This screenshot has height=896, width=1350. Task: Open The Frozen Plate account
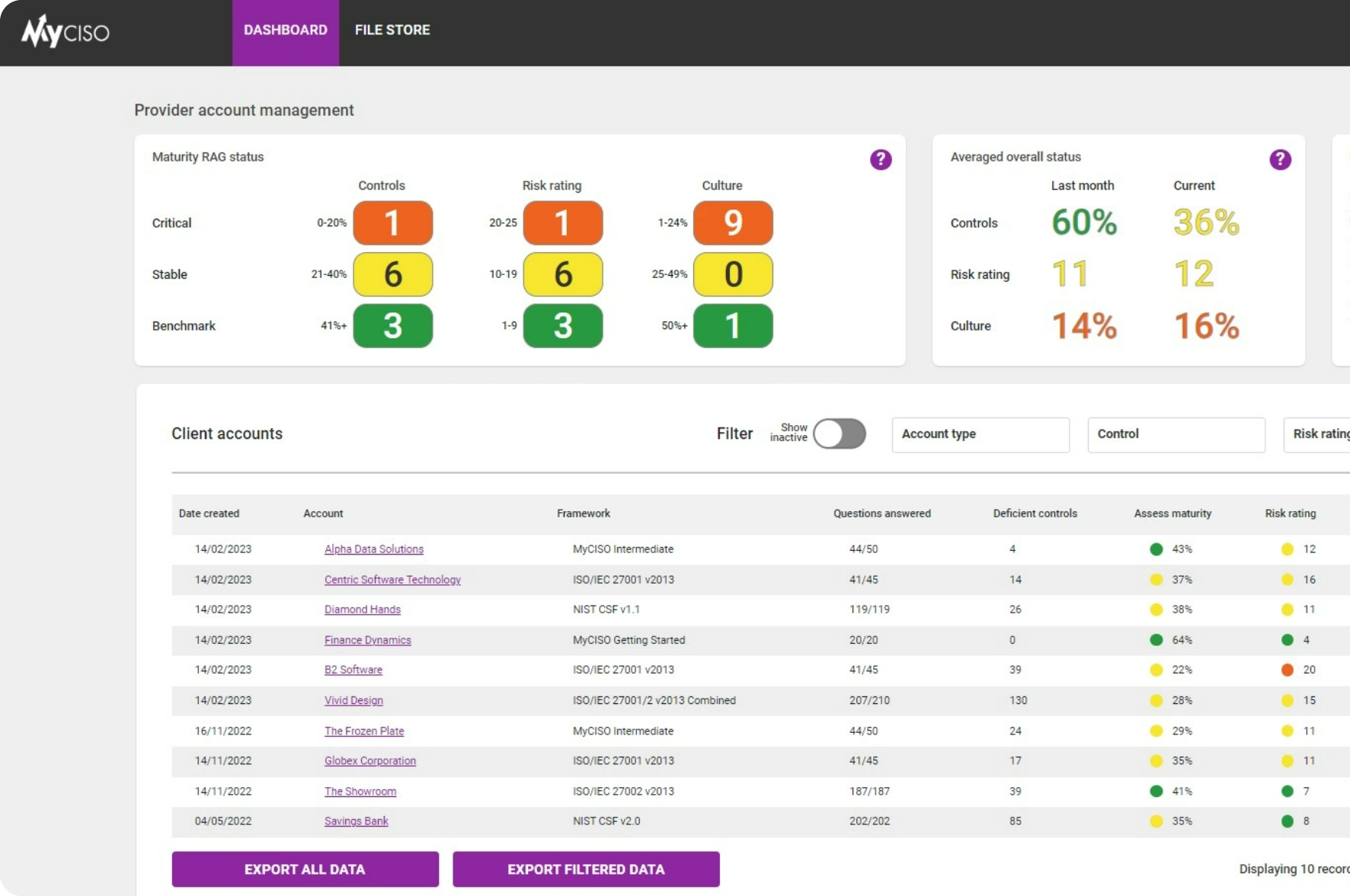pyautogui.click(x=364, y=731)
